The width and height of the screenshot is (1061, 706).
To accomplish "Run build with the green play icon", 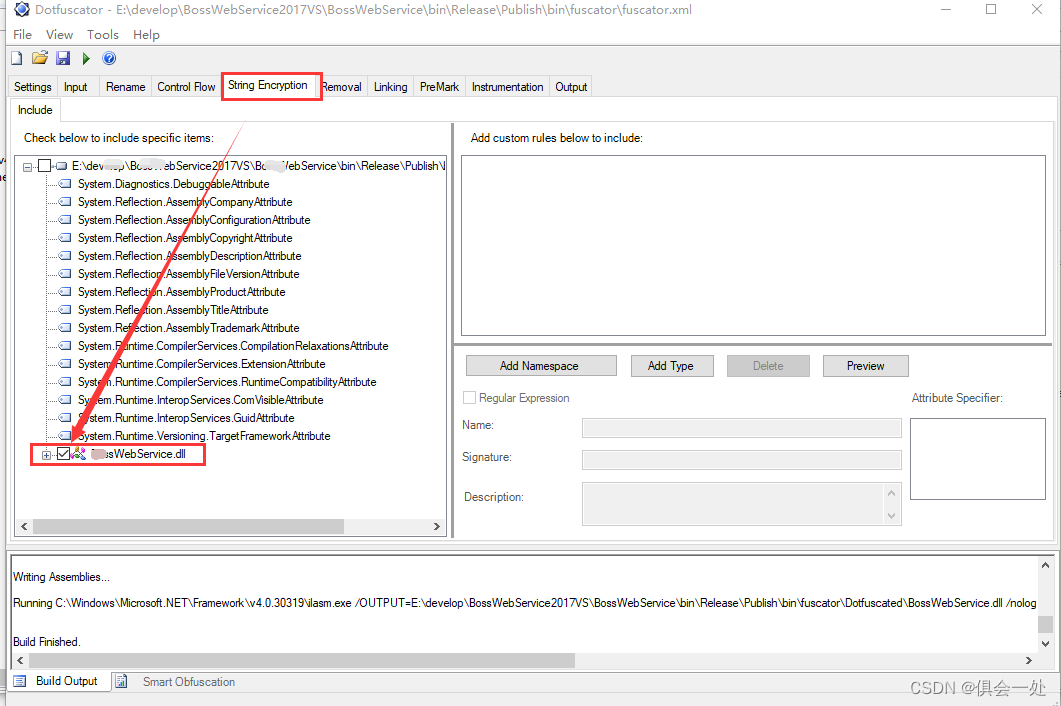I will (86, 59).
